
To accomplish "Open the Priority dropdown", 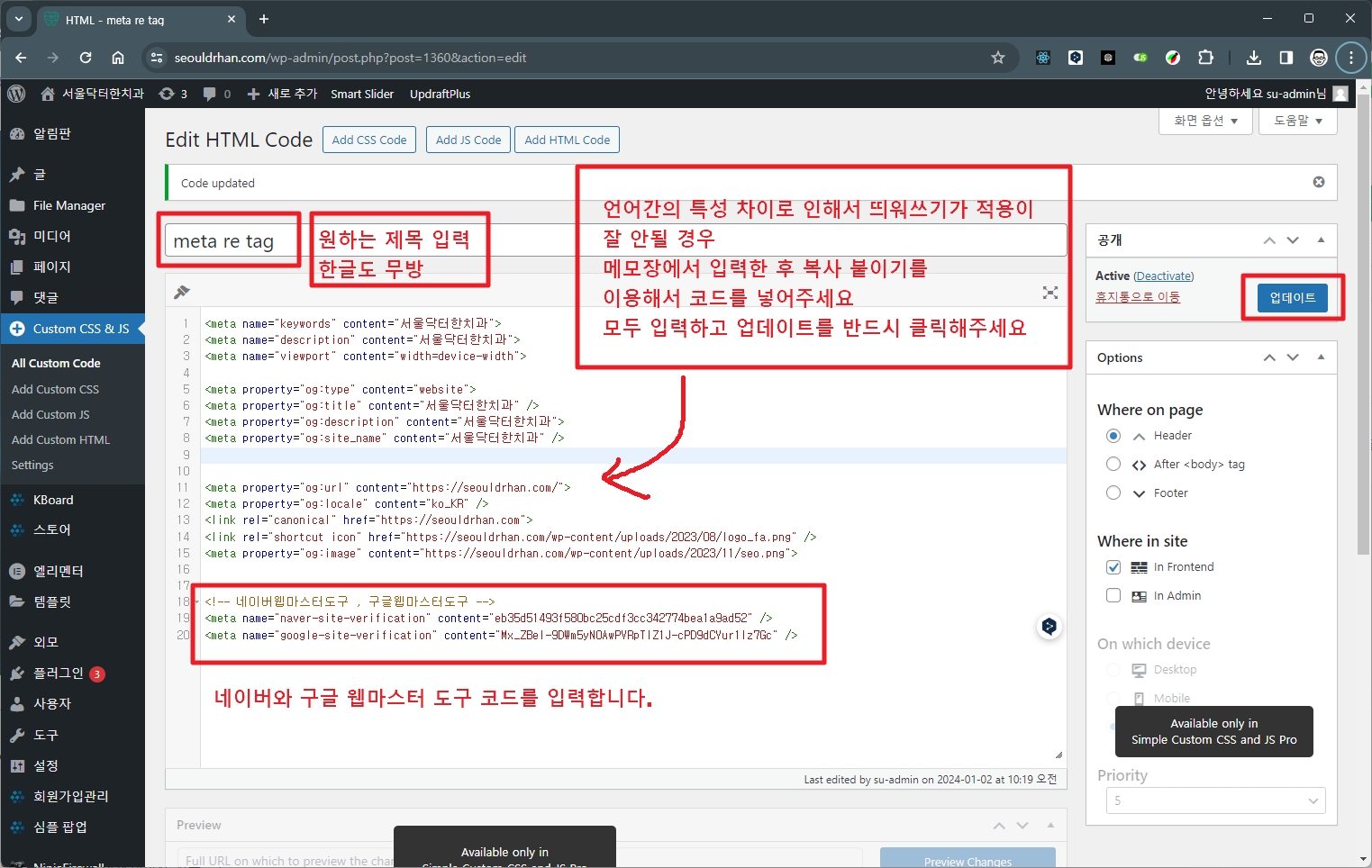I will click(x=1215, y=800).
